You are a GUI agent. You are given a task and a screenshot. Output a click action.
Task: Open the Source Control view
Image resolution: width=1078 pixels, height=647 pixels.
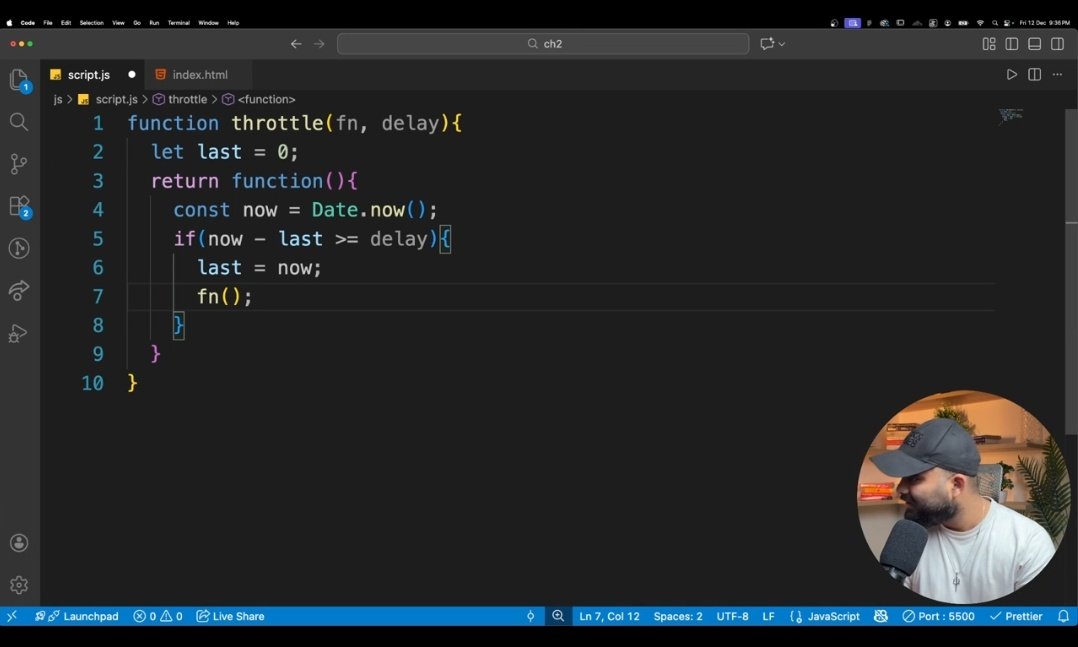click(x=19, y=164)
